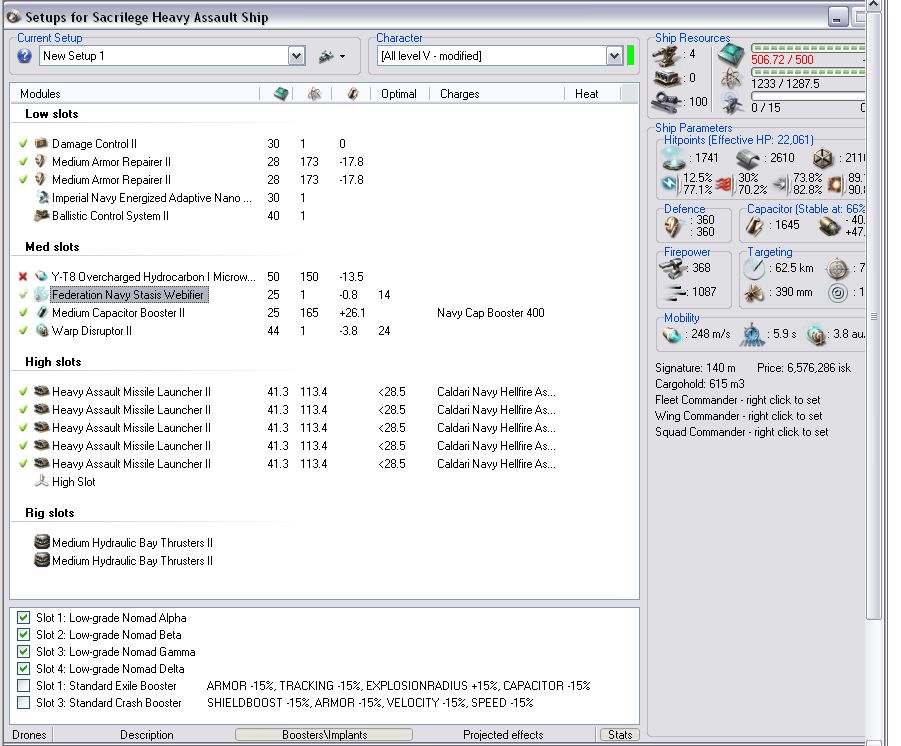Click the Federation Navy Stasis Webifier icon
The image size is (901, 746).
(41, 295)
